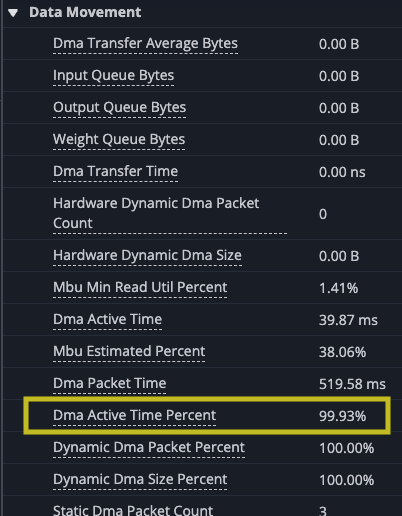
Task: Open Dynamic Dma Packet Percent metric
Action: coord(149,447)
